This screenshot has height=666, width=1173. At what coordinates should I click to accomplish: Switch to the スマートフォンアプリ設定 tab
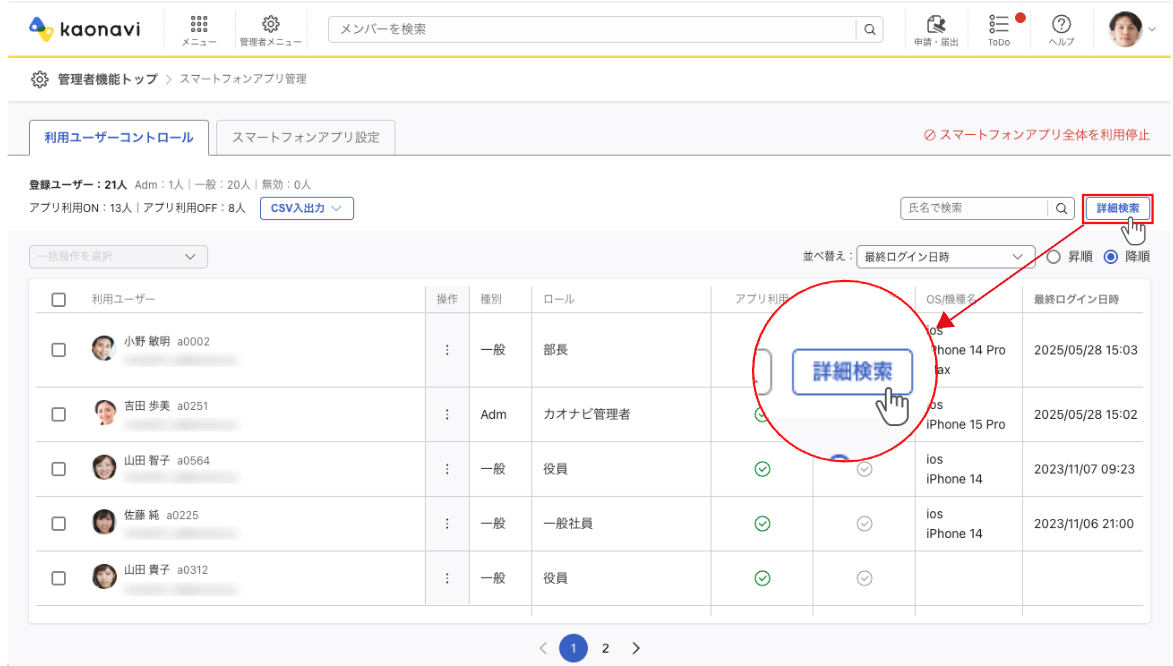pos(306,137)
